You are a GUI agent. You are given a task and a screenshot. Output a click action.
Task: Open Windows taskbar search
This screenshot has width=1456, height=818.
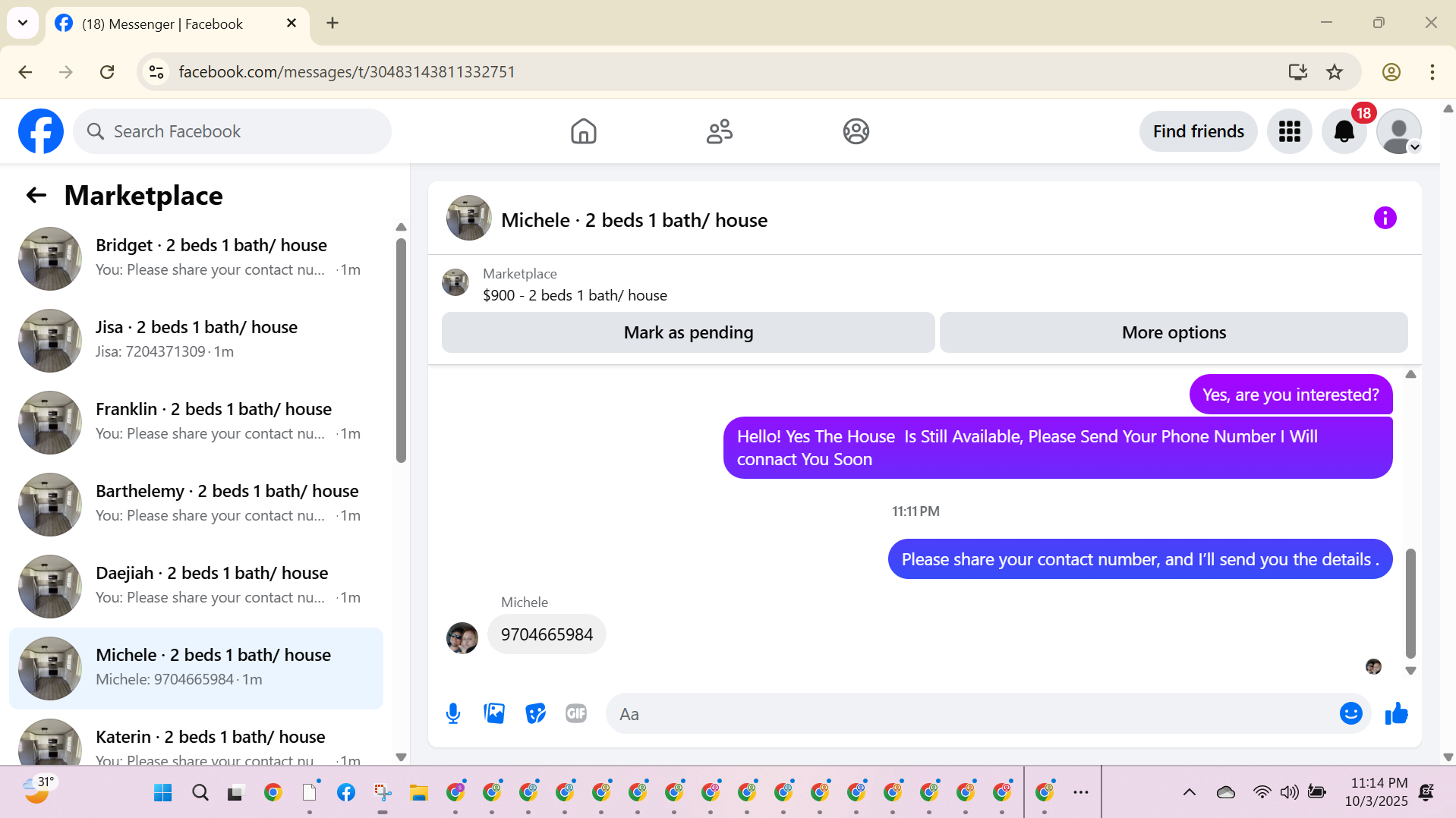(200, 793)
